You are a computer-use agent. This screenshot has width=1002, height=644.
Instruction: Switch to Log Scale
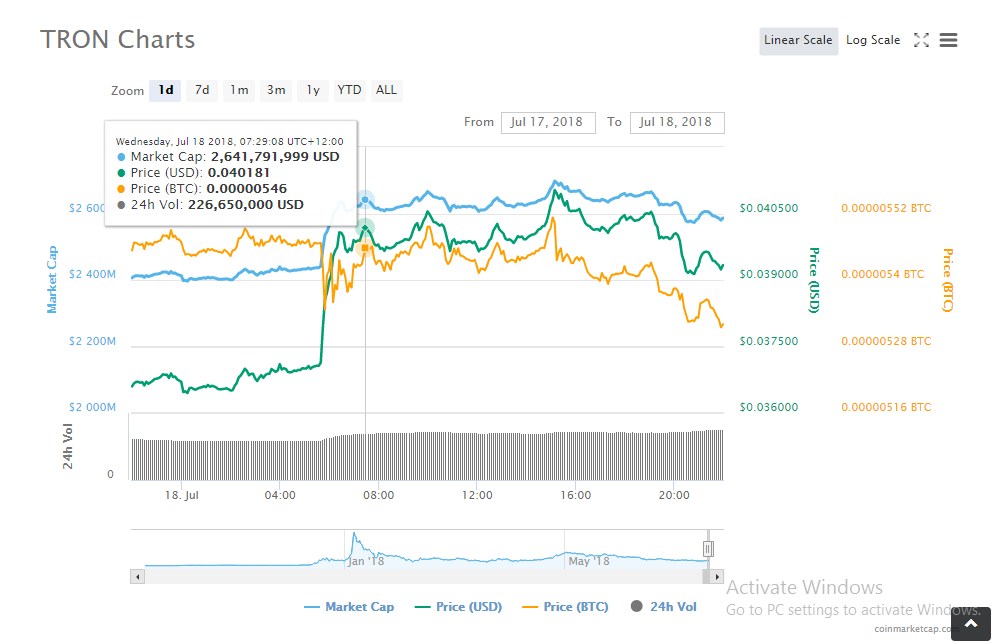pyautogui.click(x=873, y=40)
